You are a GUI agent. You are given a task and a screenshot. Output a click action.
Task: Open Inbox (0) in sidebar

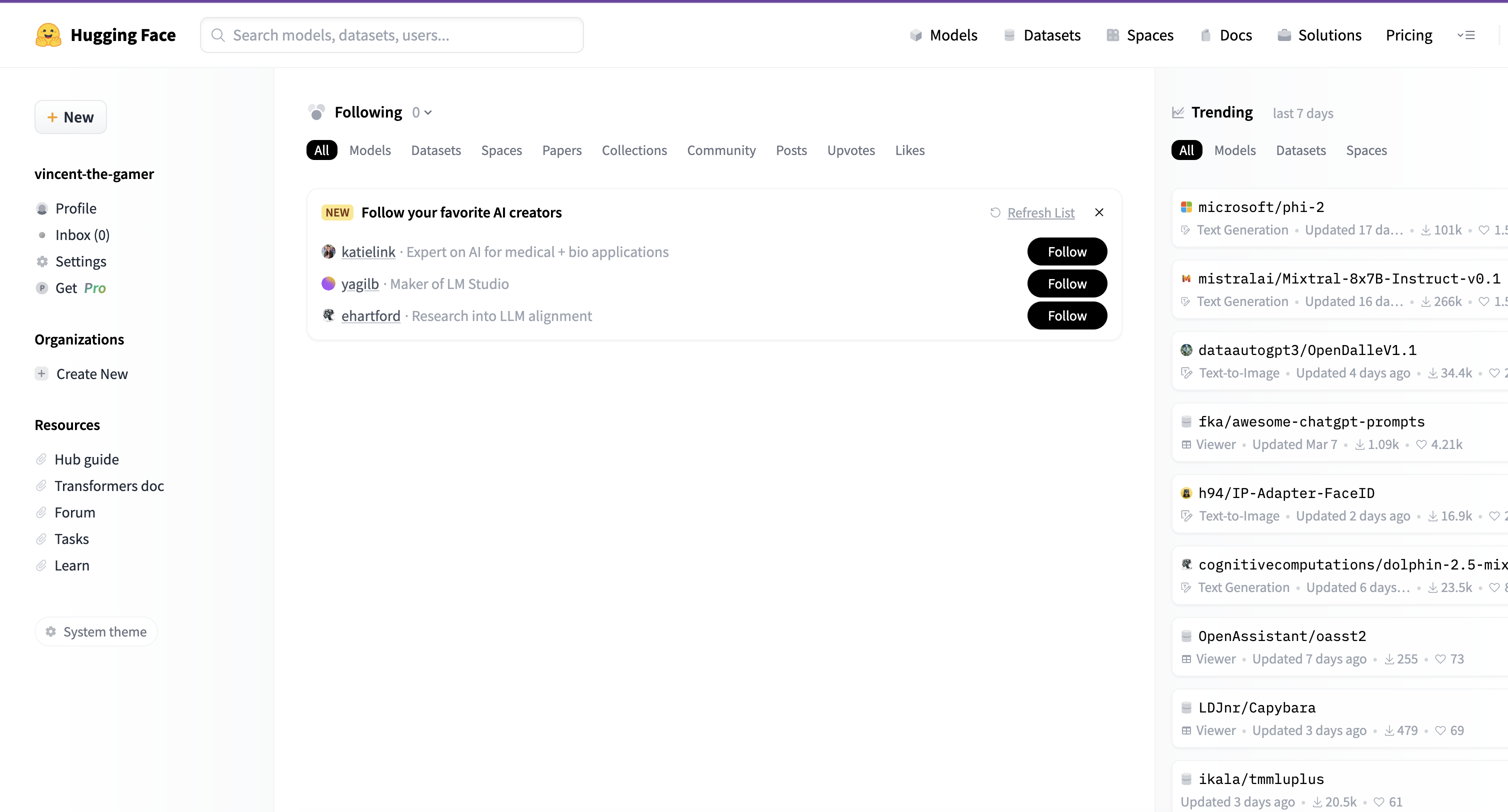(x=82, y=235)
